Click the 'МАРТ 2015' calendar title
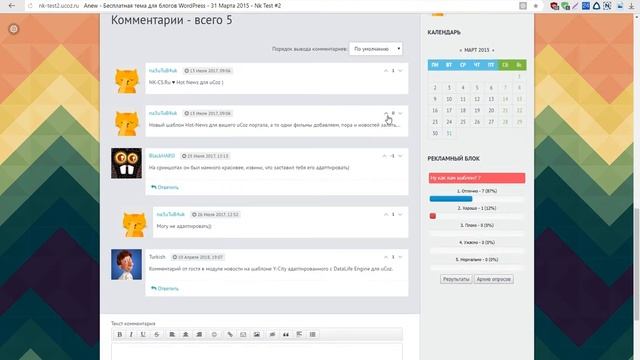 click(x=477, y=50)
